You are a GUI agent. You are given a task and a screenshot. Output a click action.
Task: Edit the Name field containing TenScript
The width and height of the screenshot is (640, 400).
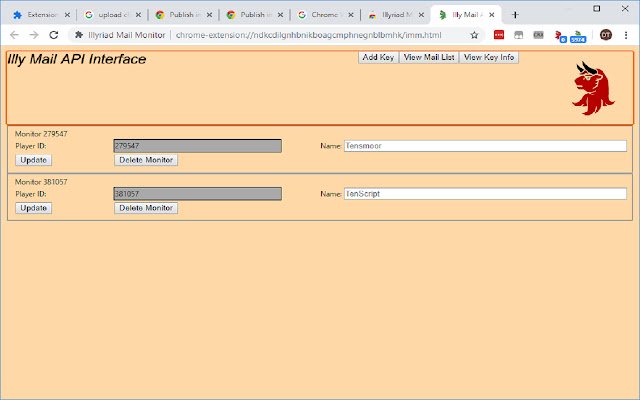tap(485, 194)
